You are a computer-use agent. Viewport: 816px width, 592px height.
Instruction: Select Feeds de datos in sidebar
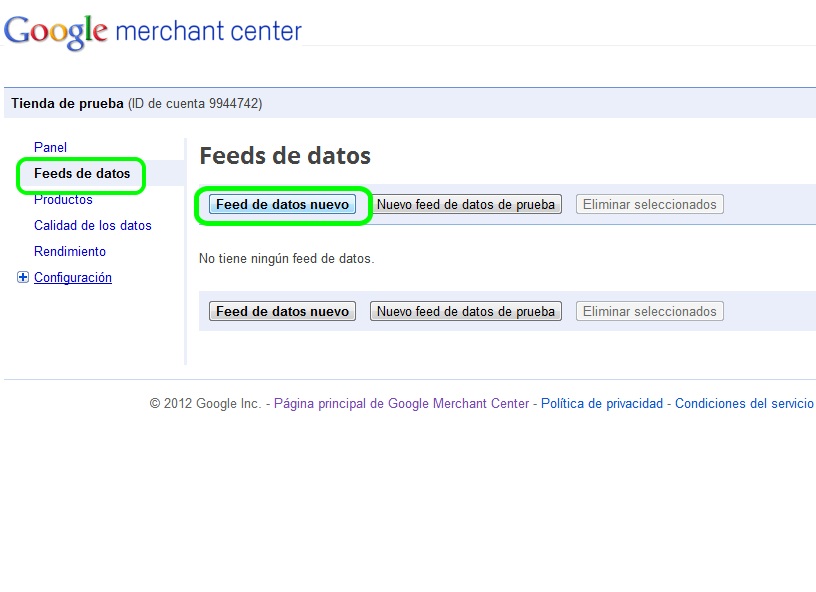[82, 173]
